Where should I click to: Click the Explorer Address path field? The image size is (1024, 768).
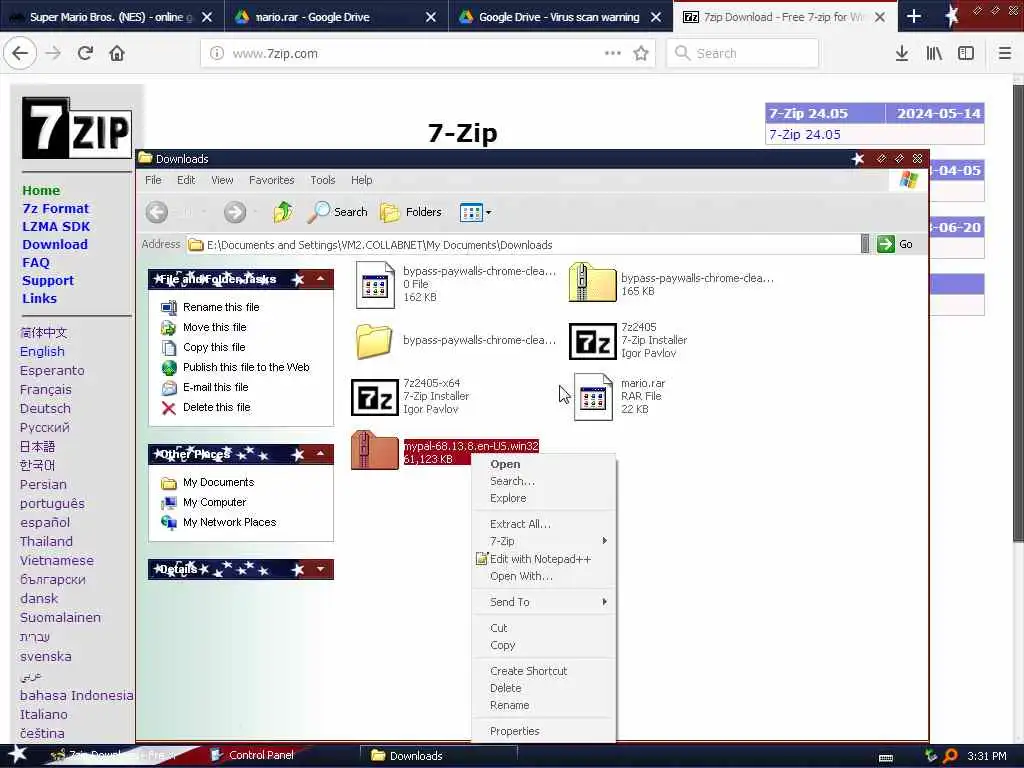(522, 245)
